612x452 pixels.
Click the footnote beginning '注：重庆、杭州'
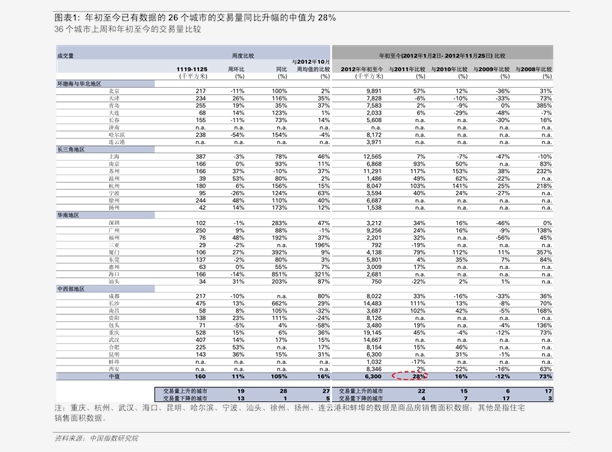tap(290, 413)
